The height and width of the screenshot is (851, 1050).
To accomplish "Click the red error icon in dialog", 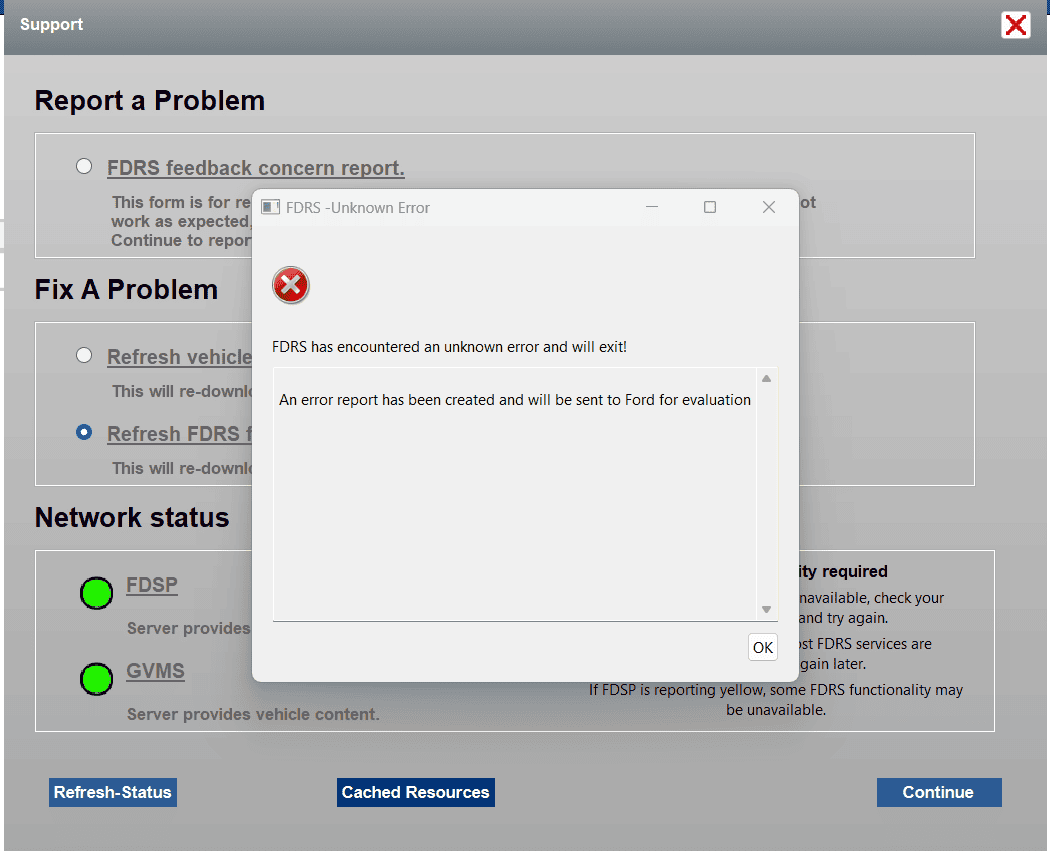I will (x=291, y=287).
